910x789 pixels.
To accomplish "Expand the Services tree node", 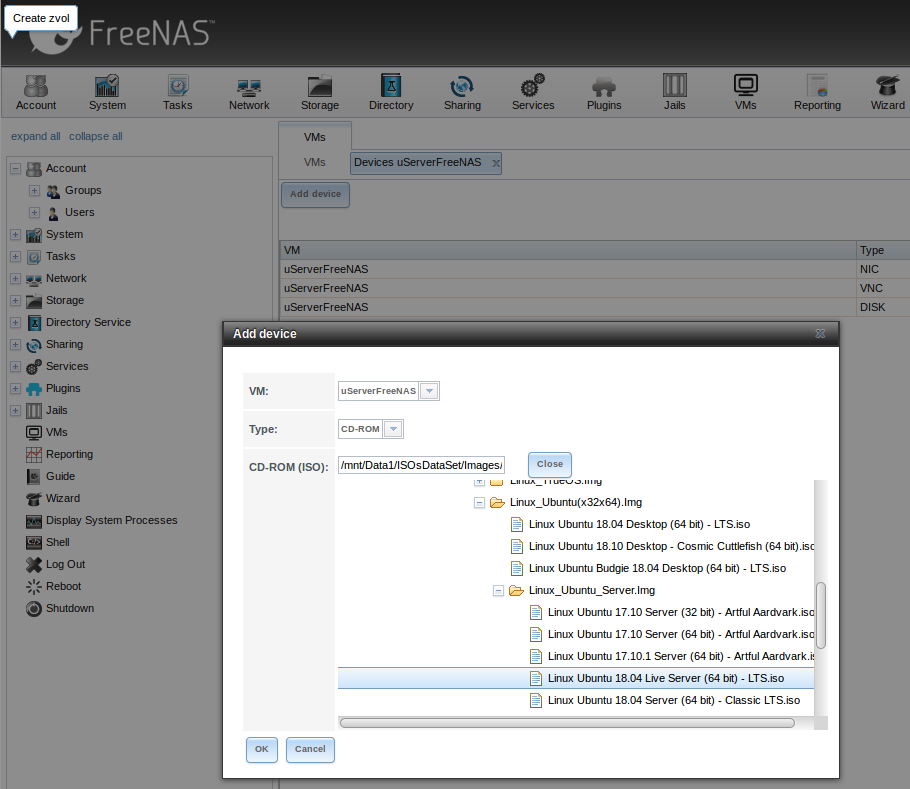I will tap(16, 367).
